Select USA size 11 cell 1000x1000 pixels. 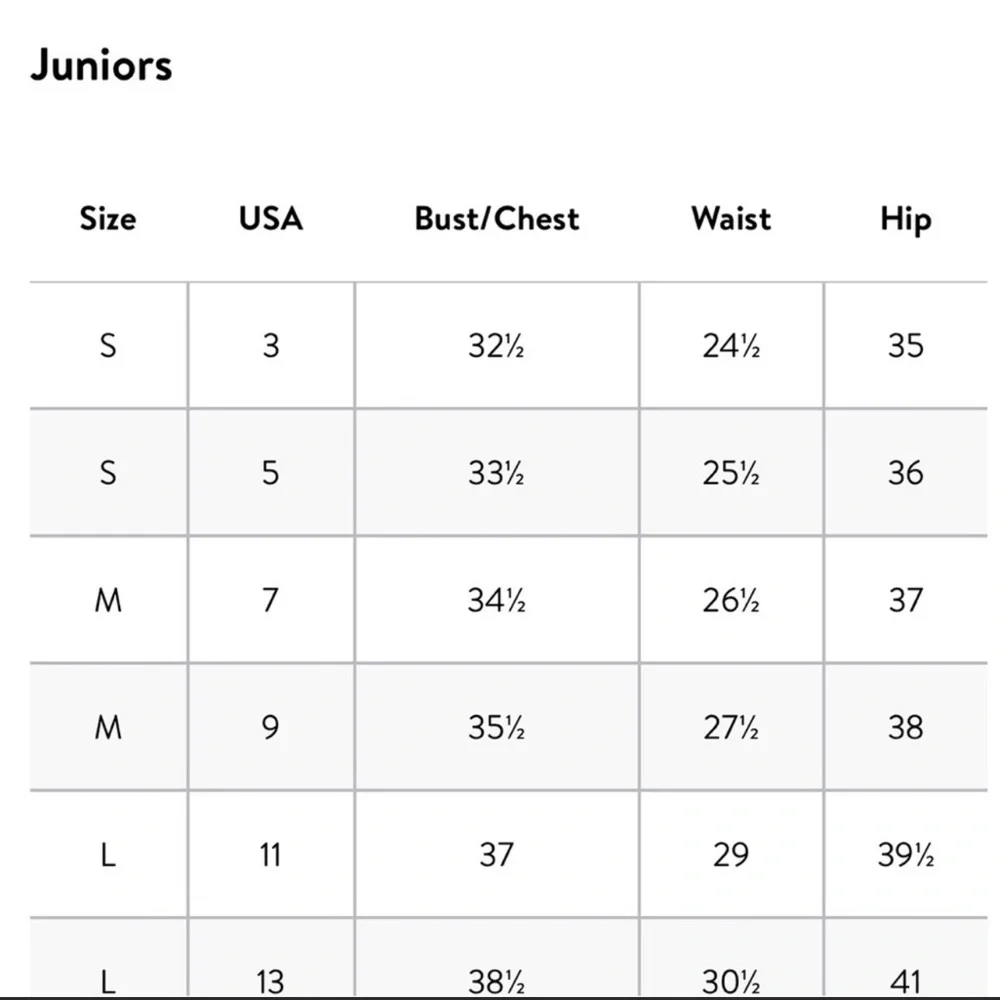pyautogui.click(x=271, y=855)
